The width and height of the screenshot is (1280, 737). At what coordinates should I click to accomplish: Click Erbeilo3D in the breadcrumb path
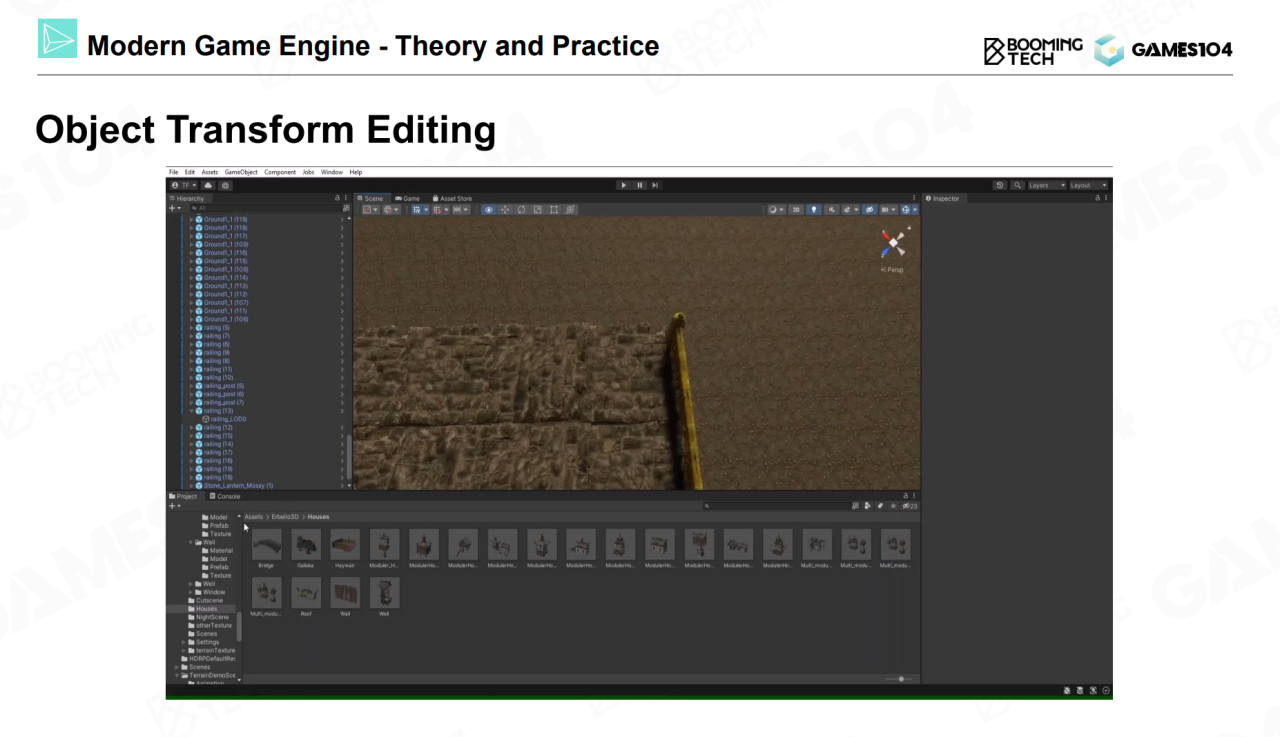285,517
